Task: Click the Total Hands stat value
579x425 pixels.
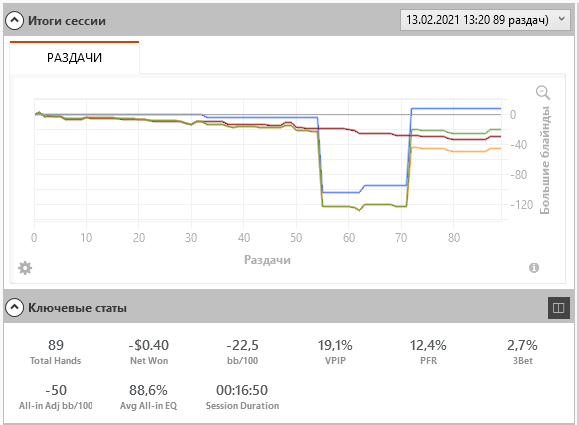Action: (56, 345)
